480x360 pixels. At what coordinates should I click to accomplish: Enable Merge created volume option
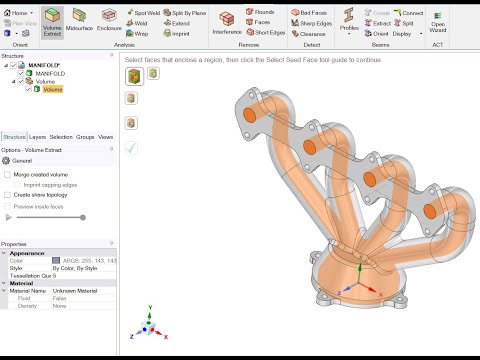click(x=7, y=174)
